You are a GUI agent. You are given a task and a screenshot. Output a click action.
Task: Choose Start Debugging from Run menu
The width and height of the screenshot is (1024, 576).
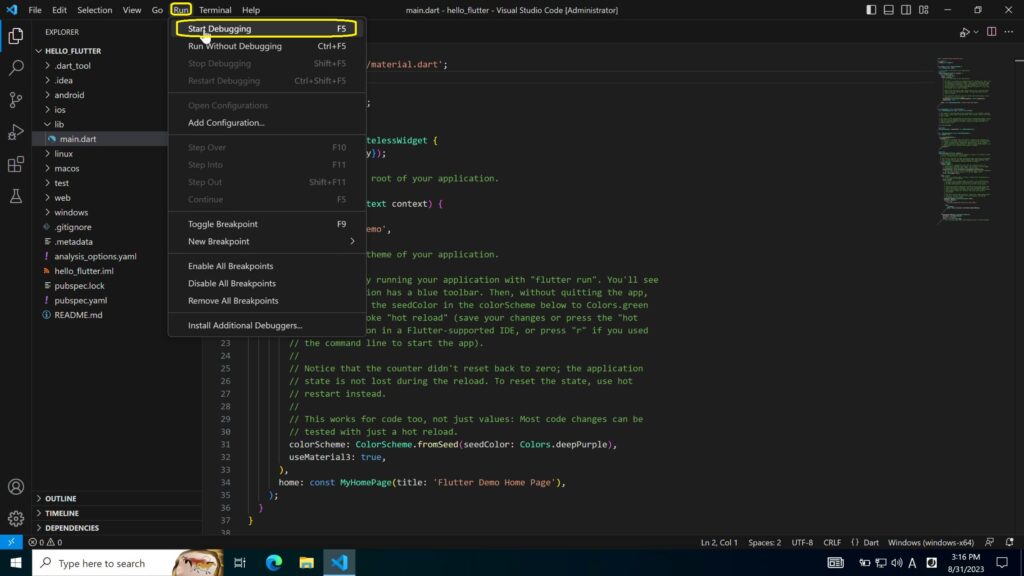click(267, 29)
